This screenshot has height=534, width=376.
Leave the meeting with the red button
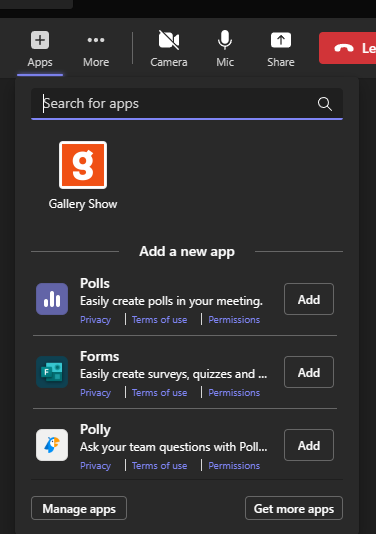click(347, 48)
